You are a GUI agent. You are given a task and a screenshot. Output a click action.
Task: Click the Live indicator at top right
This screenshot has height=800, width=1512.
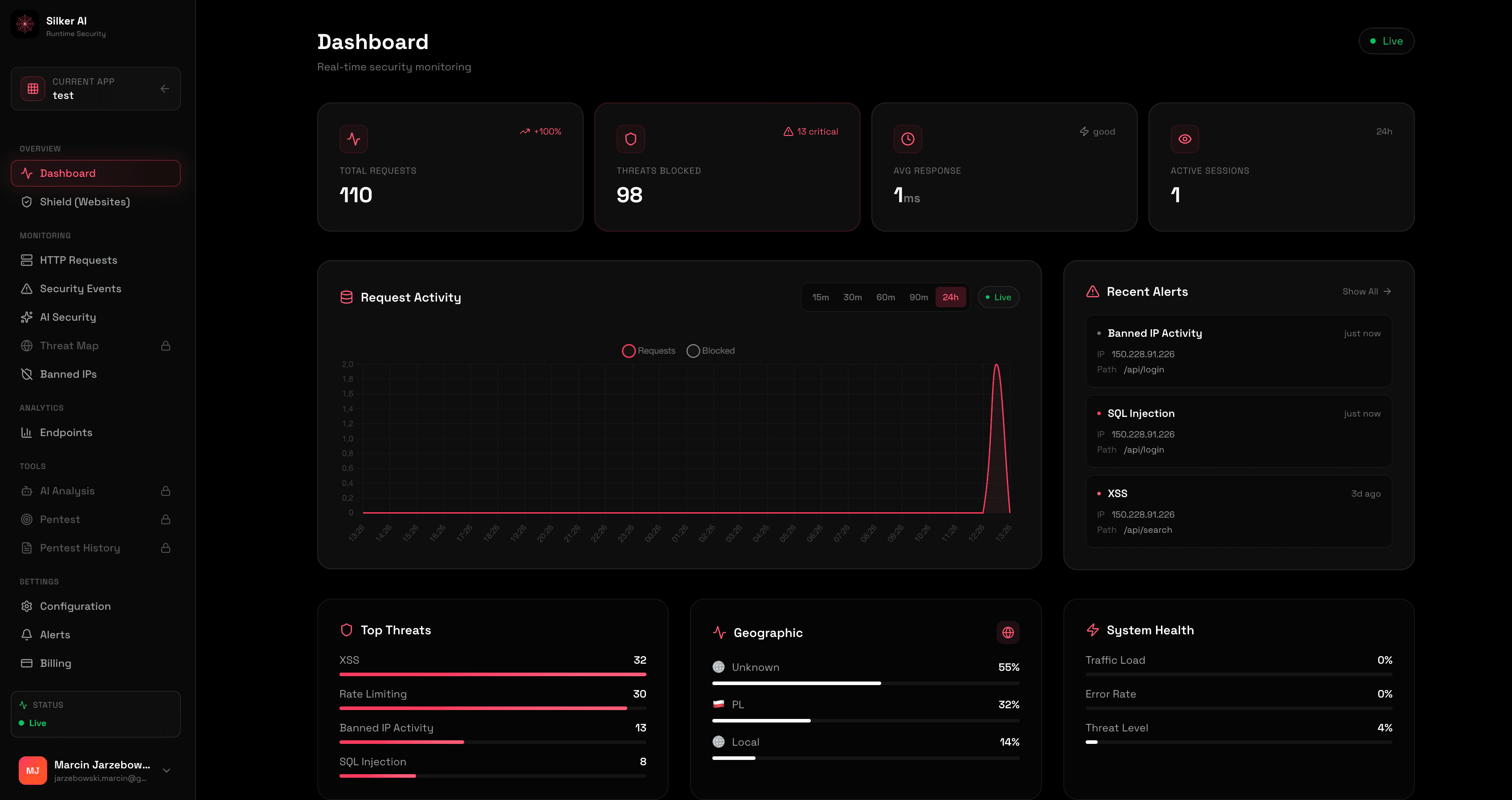[1386, 41]
